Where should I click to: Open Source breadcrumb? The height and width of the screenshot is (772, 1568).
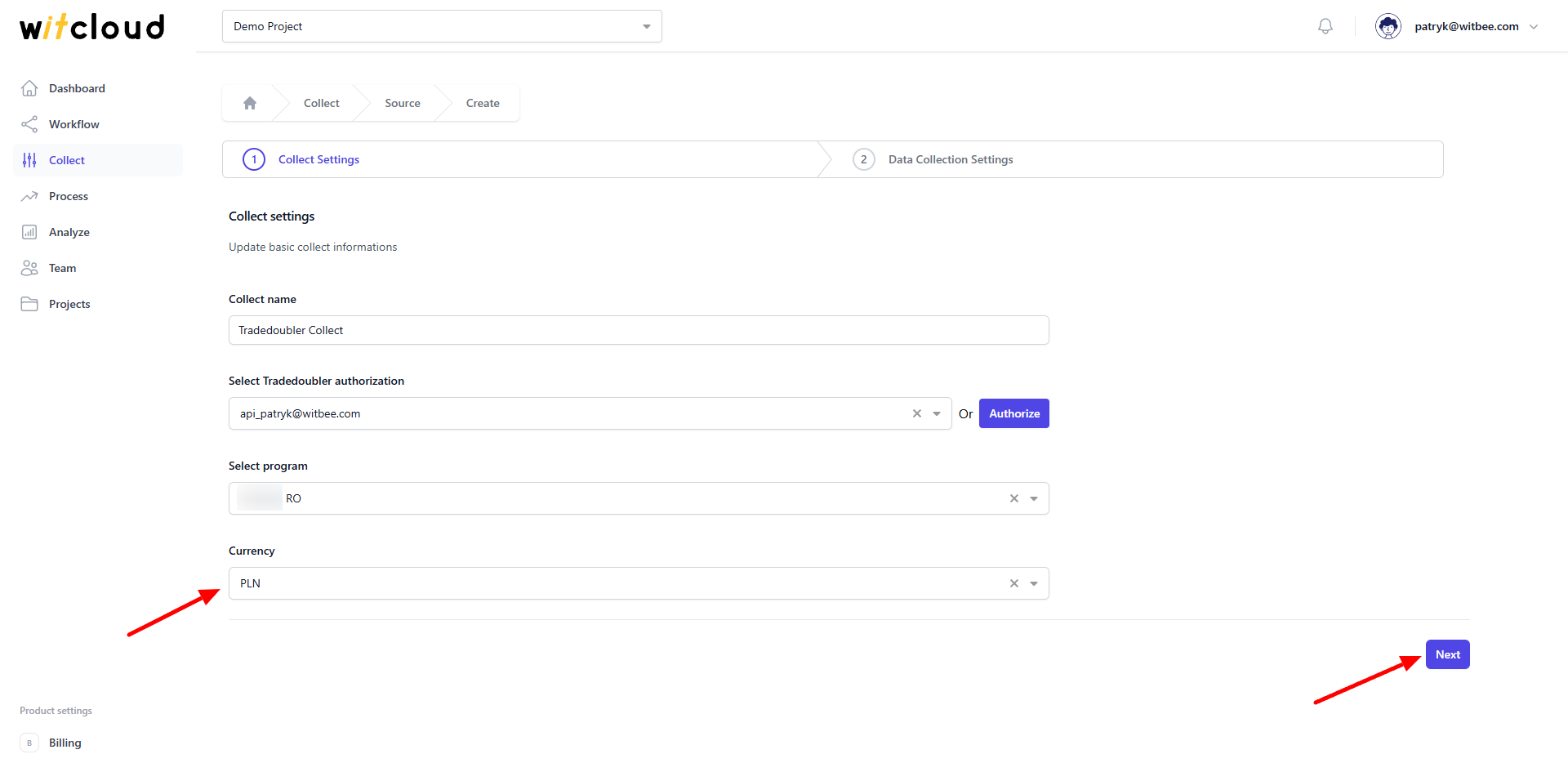(x=403, y=103)
